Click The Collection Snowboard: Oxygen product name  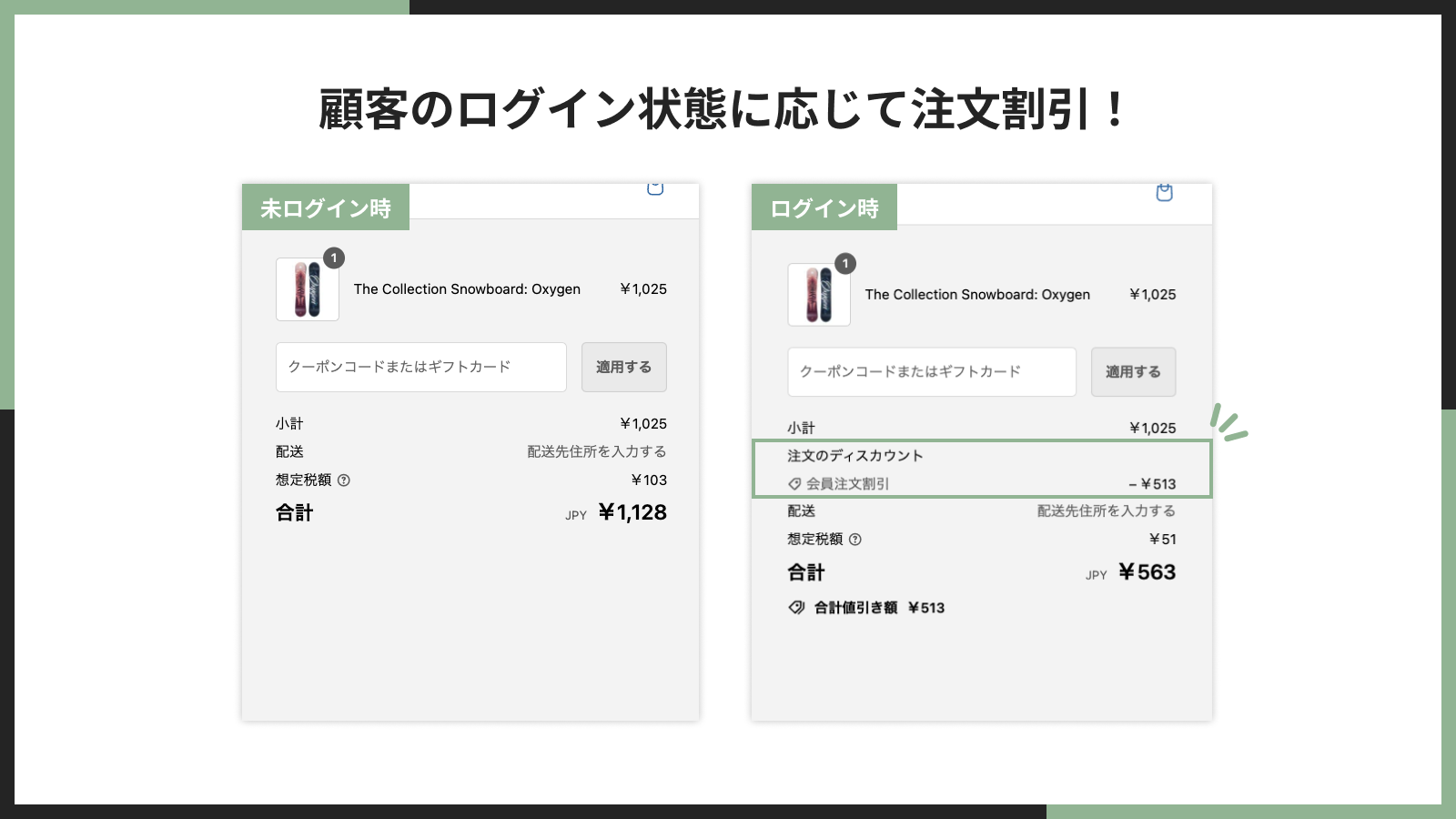pos(468,288)
